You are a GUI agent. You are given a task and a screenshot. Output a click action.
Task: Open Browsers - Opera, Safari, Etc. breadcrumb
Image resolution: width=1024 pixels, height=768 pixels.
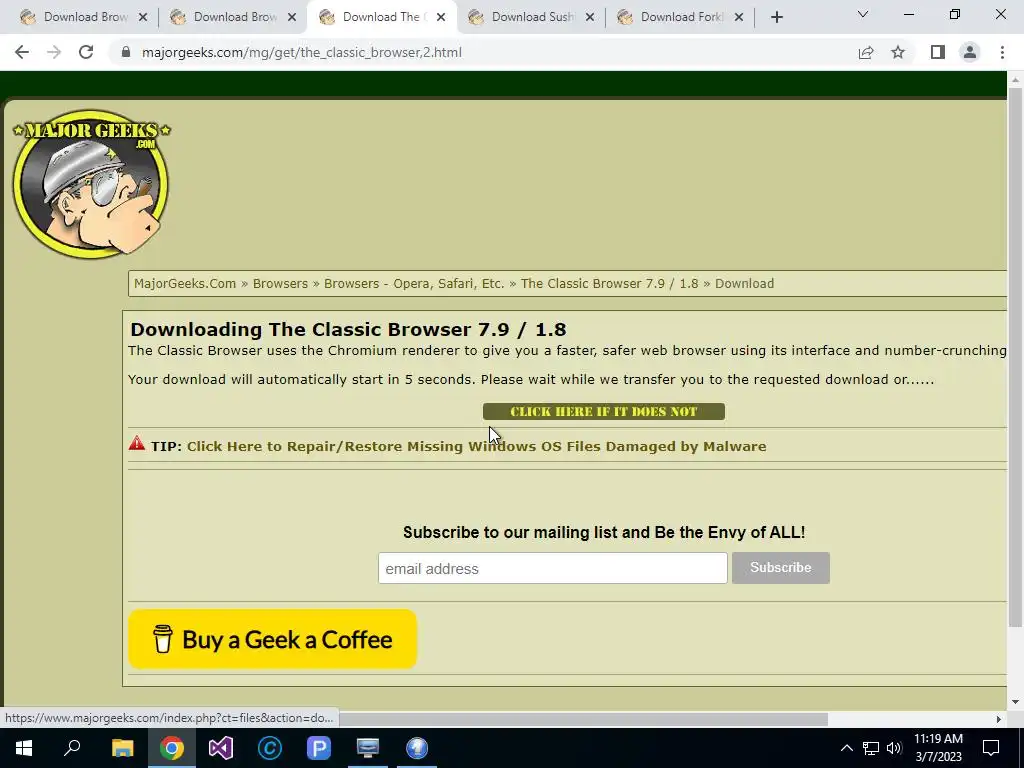[414, 283]
